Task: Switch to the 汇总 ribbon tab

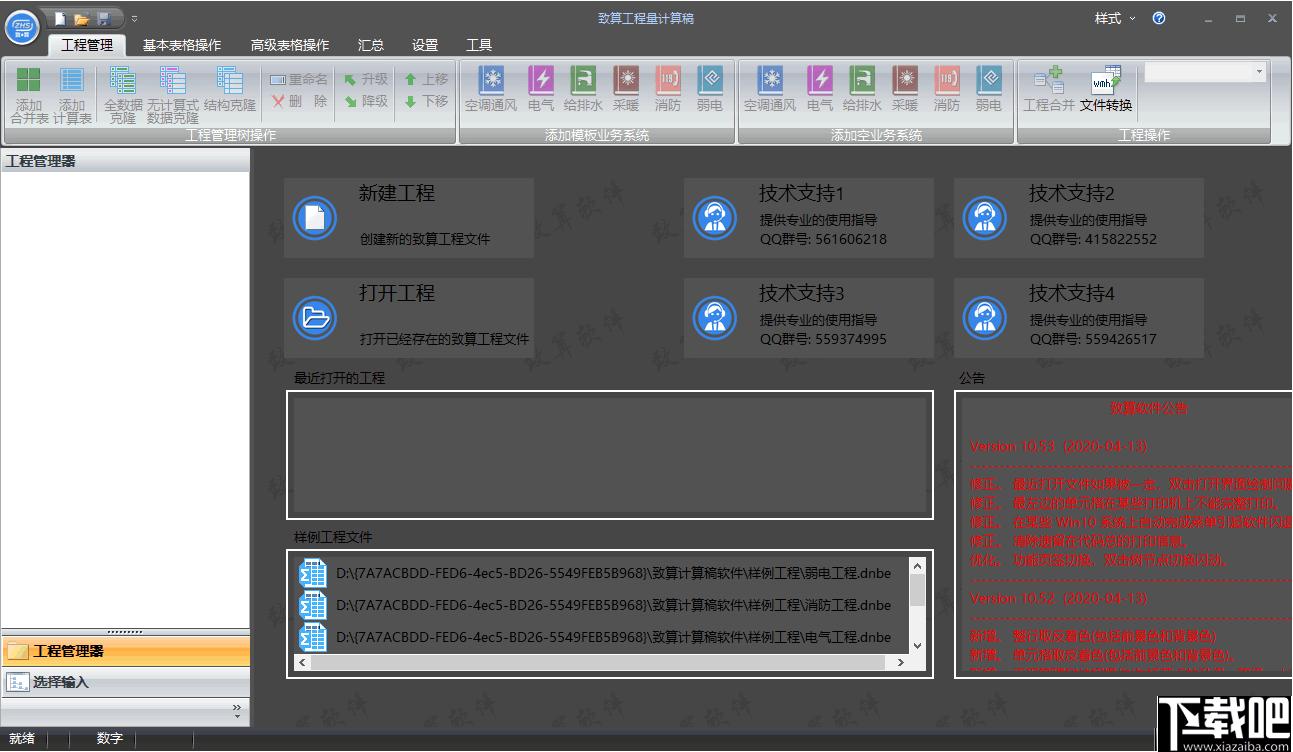Action: [371, 45]
